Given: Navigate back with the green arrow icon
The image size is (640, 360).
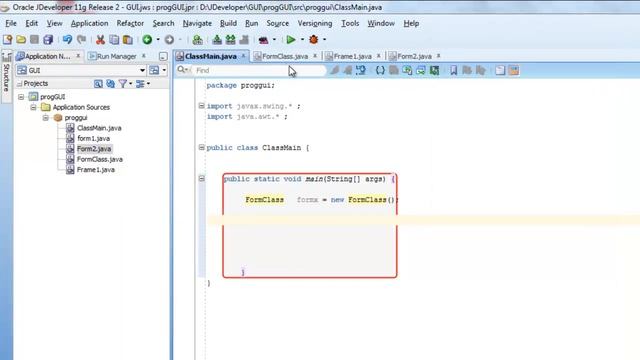Looking at the screenshot, I should click(x=147, y=40).
